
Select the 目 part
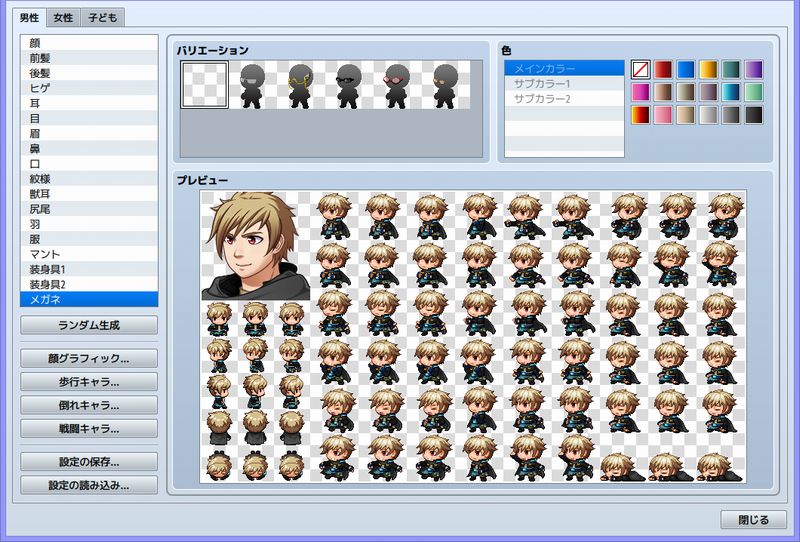89,118
